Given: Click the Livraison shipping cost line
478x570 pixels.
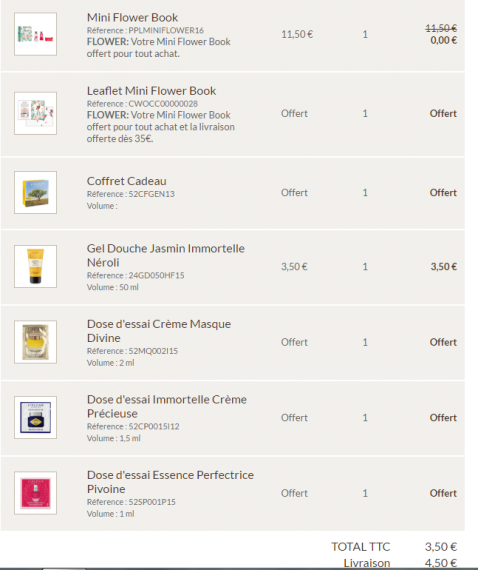Looking at the screenshot, I should (400, 563).
